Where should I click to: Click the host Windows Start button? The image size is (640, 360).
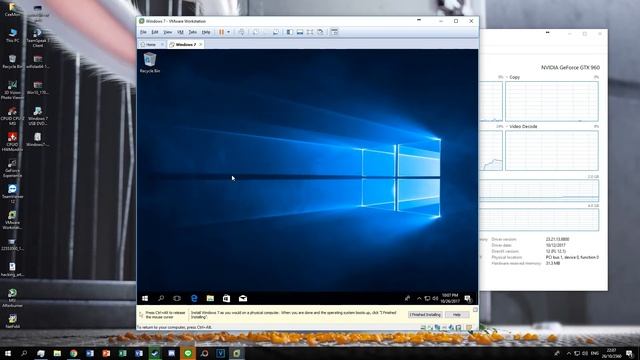click(x=8, y=353)
